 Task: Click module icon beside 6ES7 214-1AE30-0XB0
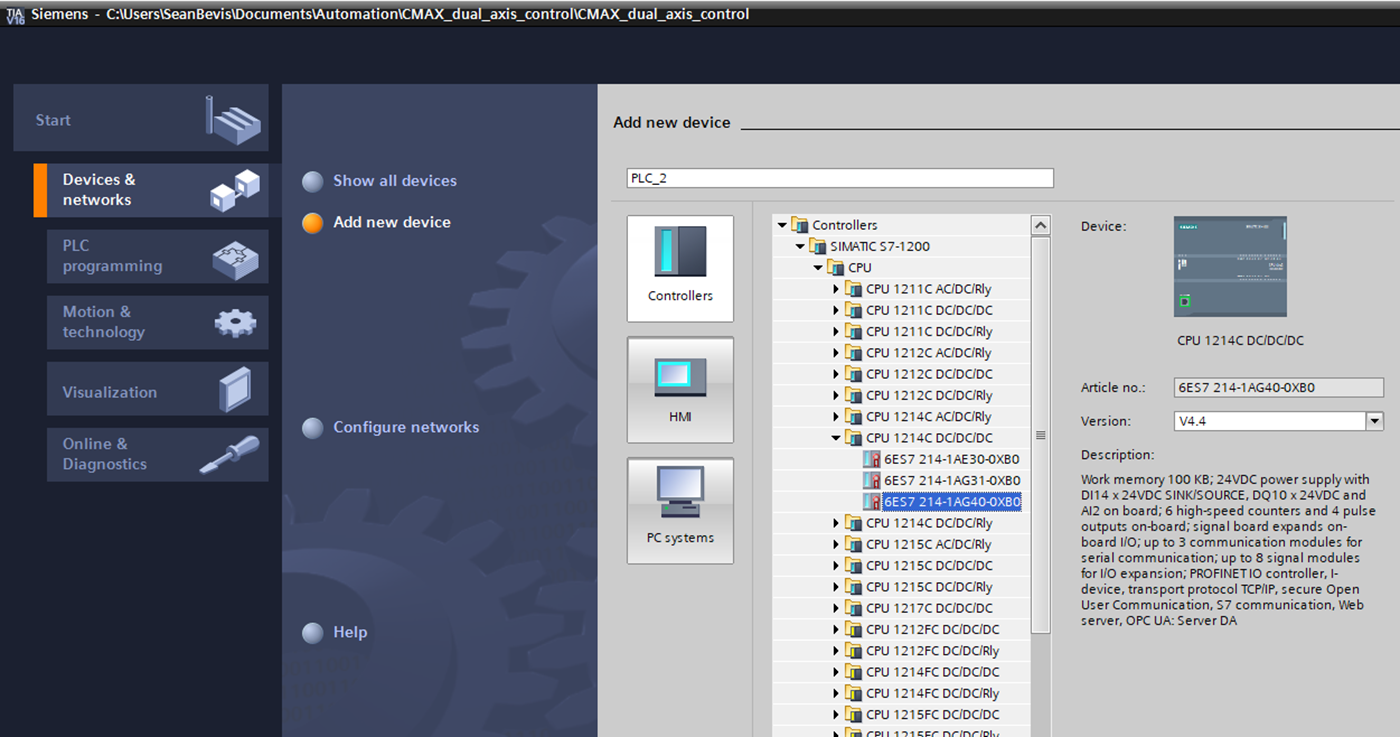[x=872, y=459]
